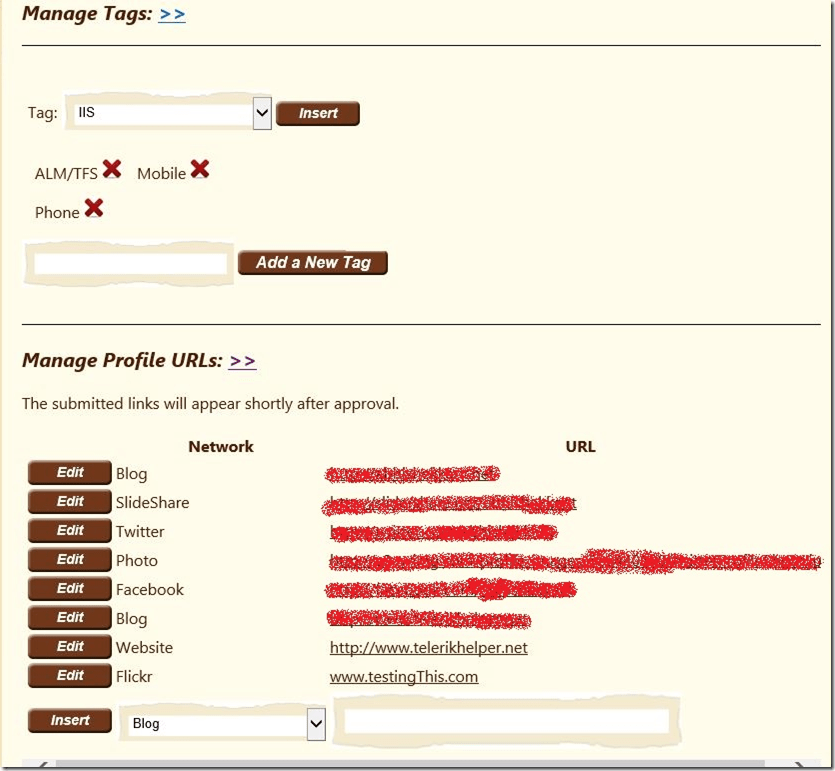Screen dimensions: 835x771
Task: Edit the Facebook row entry
Action: 69,589
